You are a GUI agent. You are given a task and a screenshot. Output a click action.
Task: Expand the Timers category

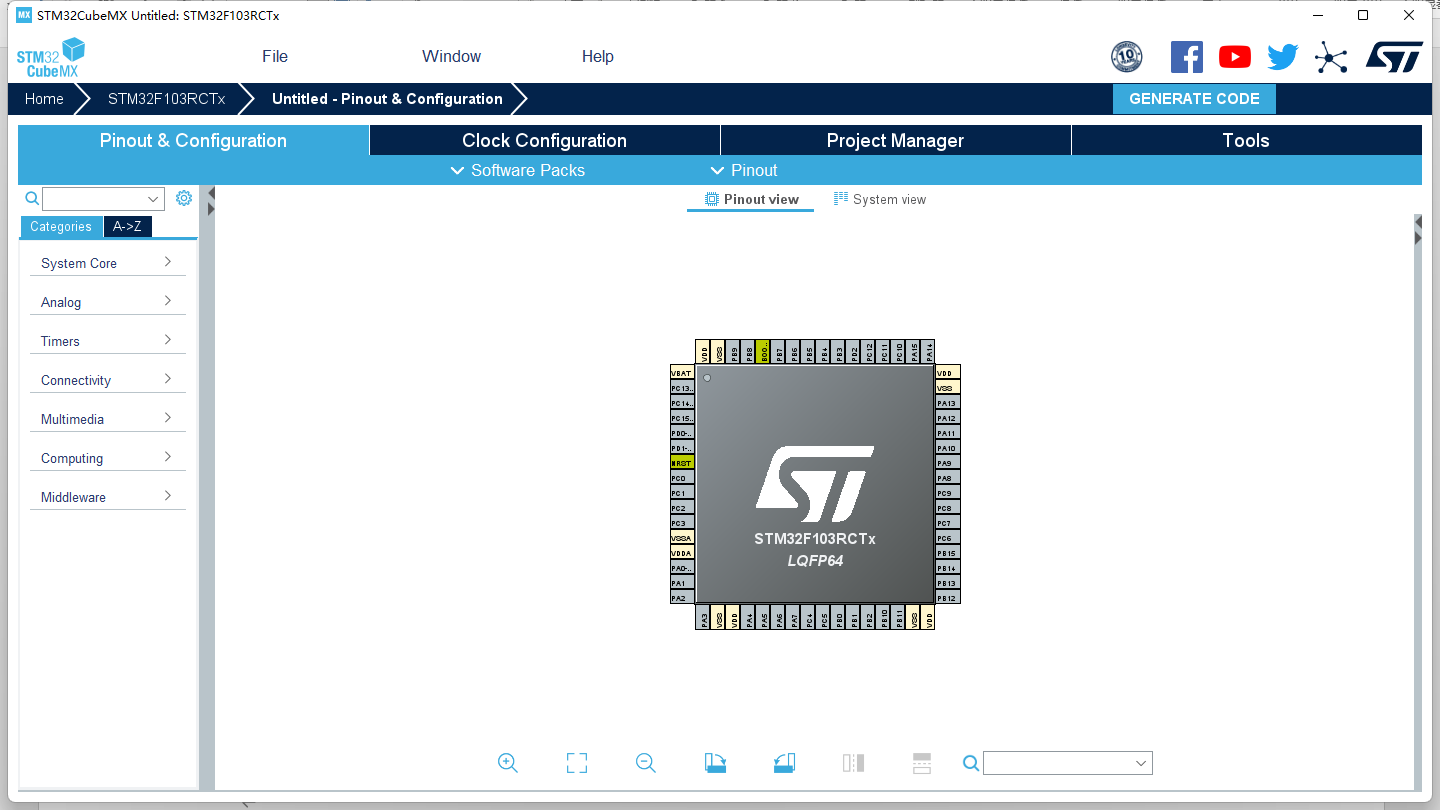click(108, 341)
